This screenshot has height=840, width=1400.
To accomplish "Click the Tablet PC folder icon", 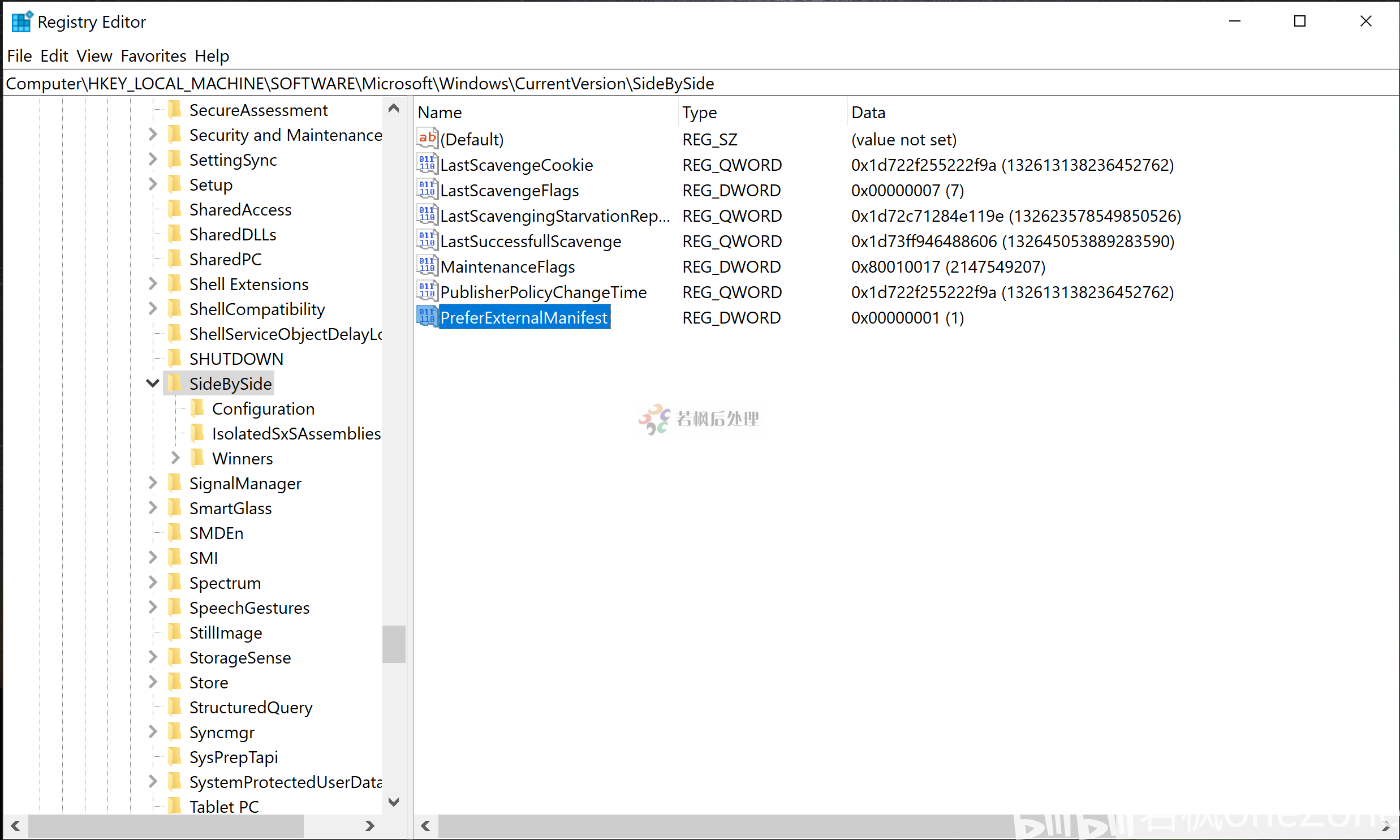I will [175, 806].
